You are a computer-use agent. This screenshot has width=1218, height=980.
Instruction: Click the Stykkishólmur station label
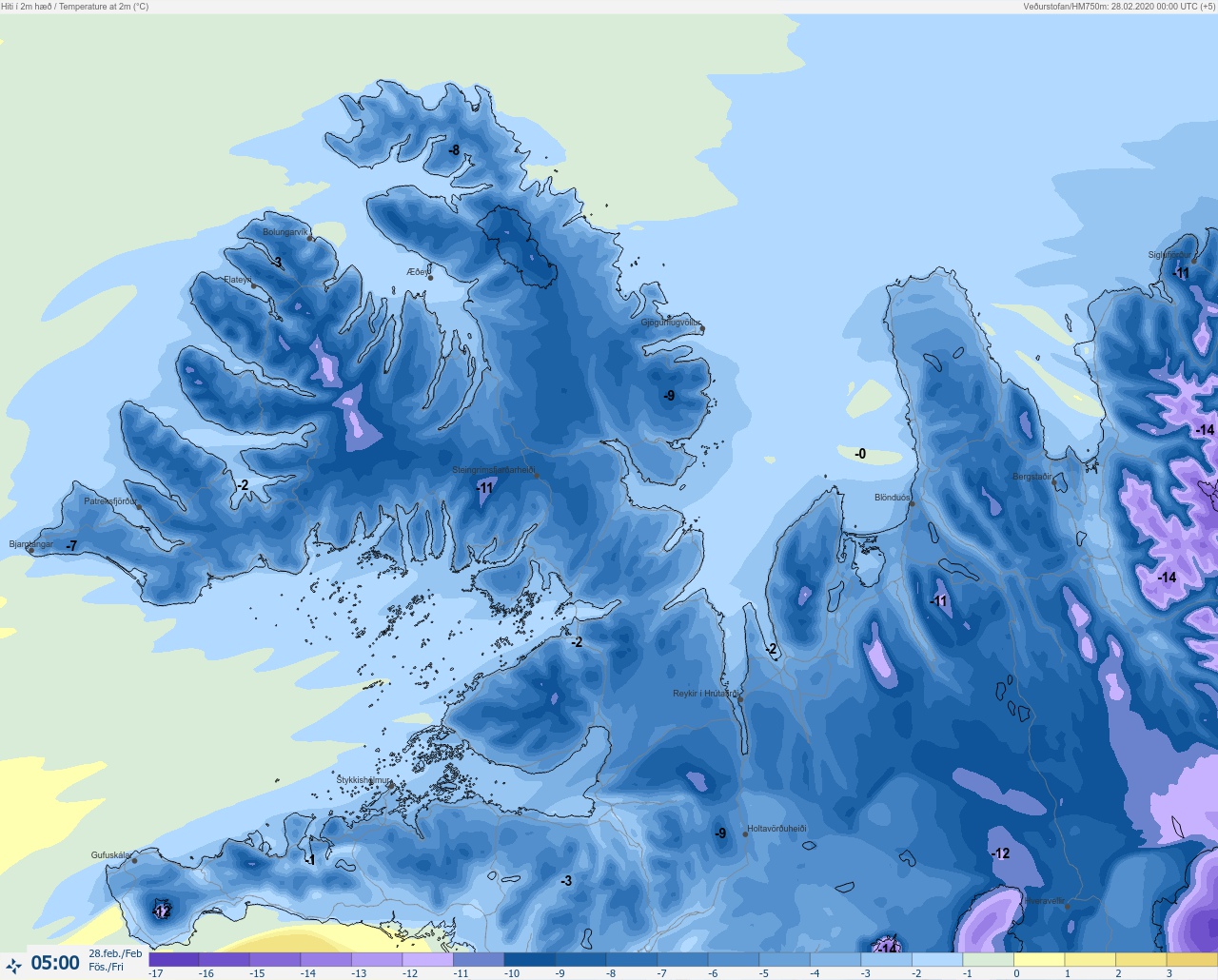pos(363,780)
